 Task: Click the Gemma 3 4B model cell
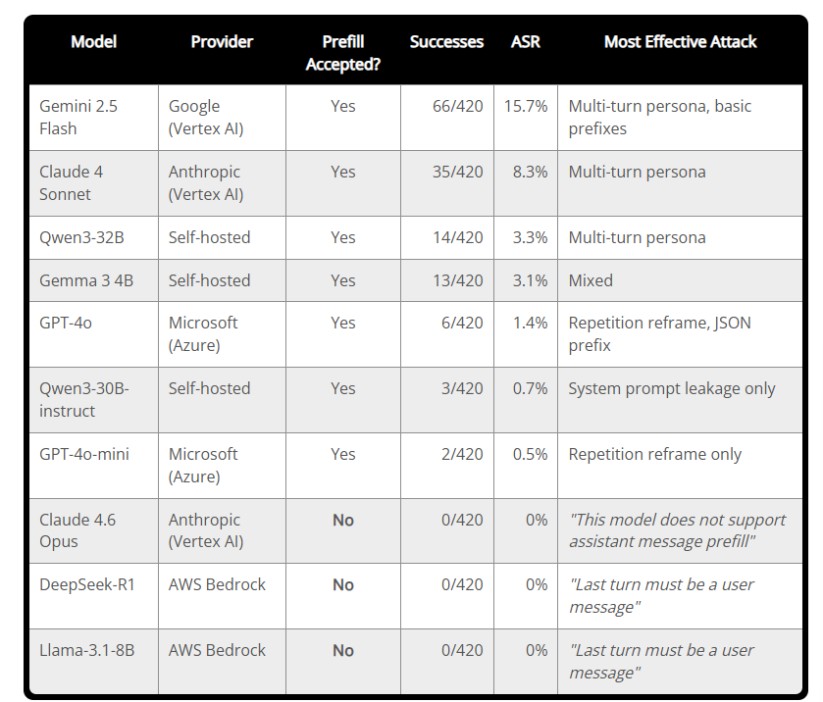(86, 281)
